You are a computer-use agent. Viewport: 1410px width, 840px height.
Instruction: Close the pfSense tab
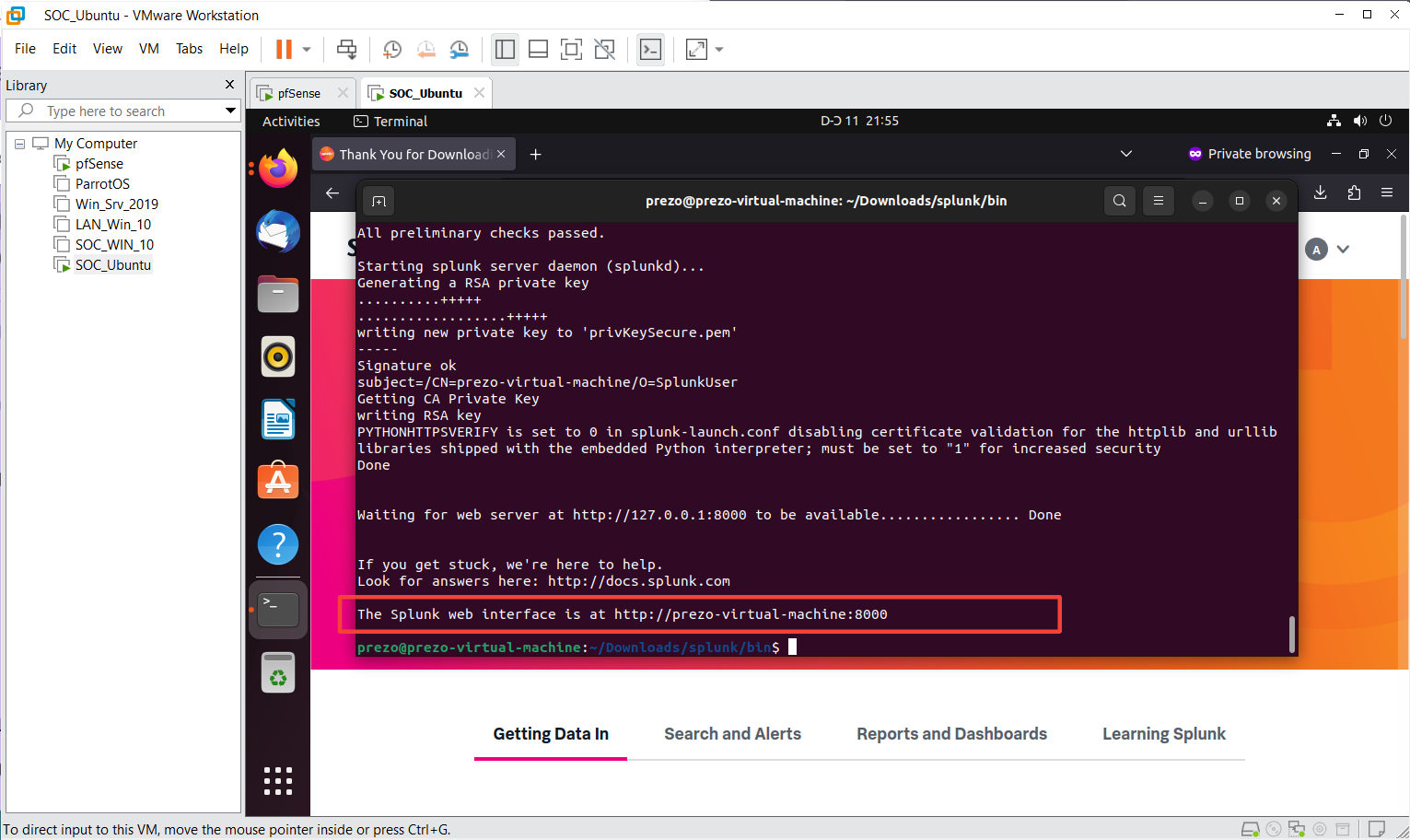click(x=343, y=93)
